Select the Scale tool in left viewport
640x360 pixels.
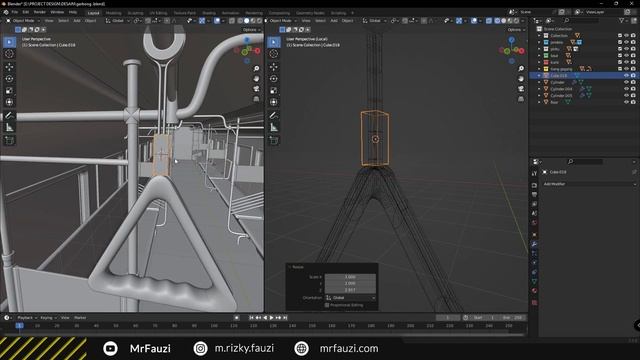9,91
